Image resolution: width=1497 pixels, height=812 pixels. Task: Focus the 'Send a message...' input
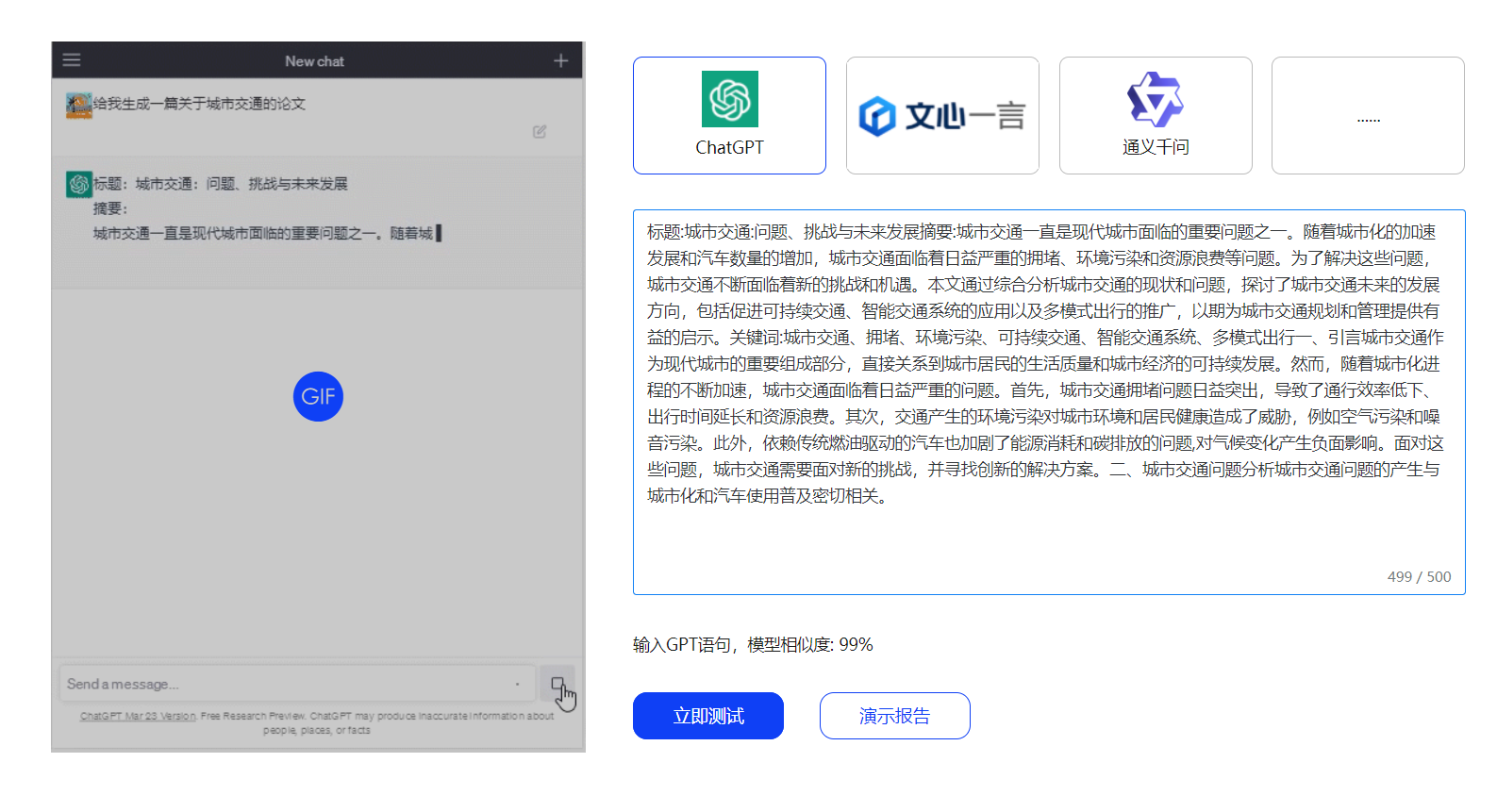(x=297, y=684)
